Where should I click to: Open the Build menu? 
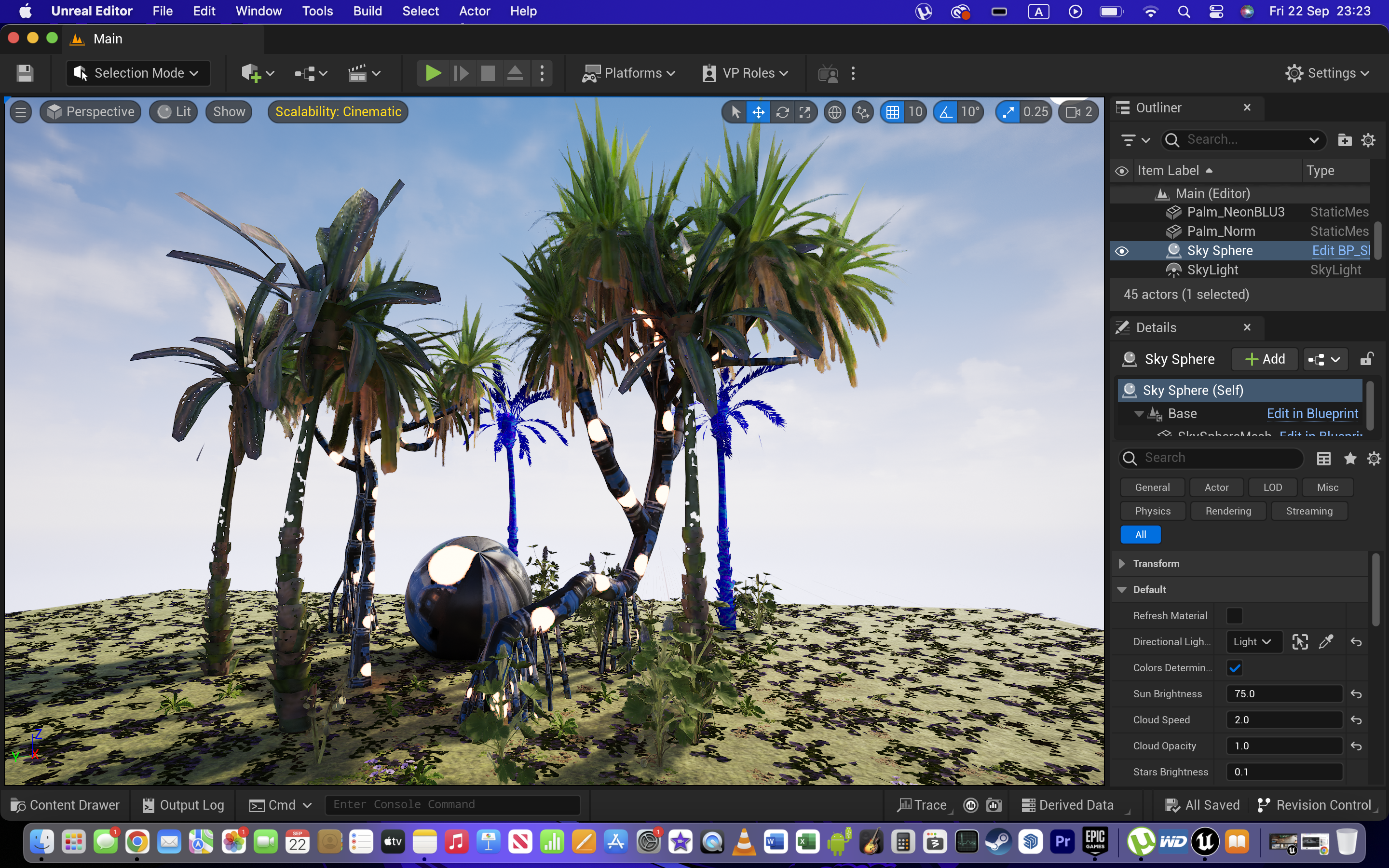368,11
